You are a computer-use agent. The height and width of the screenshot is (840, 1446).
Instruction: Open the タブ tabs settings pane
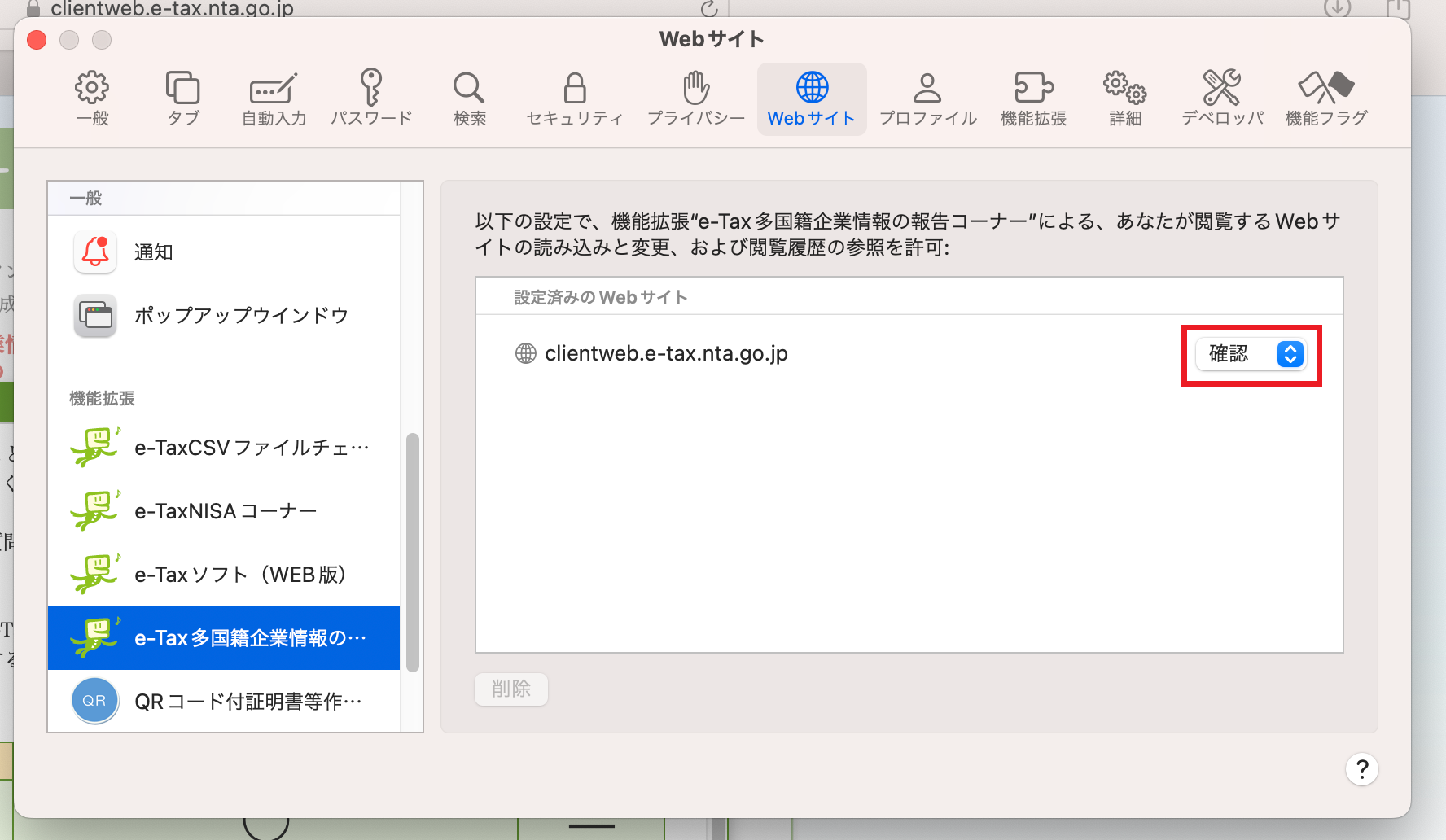tap(183, 98)
